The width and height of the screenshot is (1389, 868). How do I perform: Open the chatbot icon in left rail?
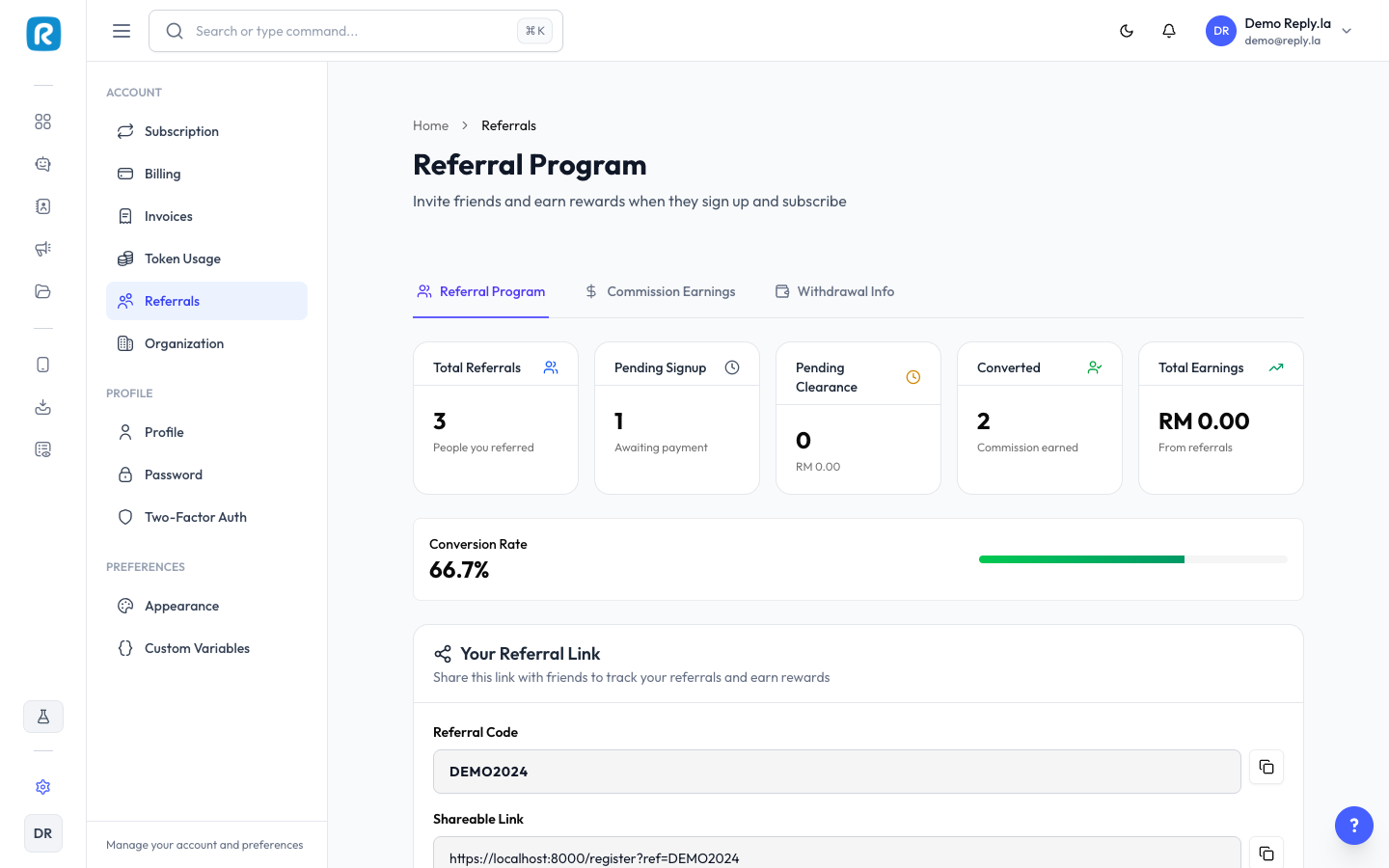[42, 164]
